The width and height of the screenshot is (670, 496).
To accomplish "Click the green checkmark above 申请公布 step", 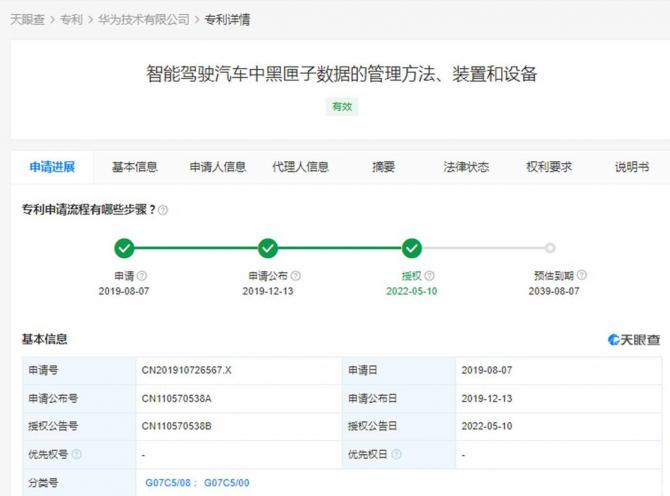I will (x=268, y=248).
